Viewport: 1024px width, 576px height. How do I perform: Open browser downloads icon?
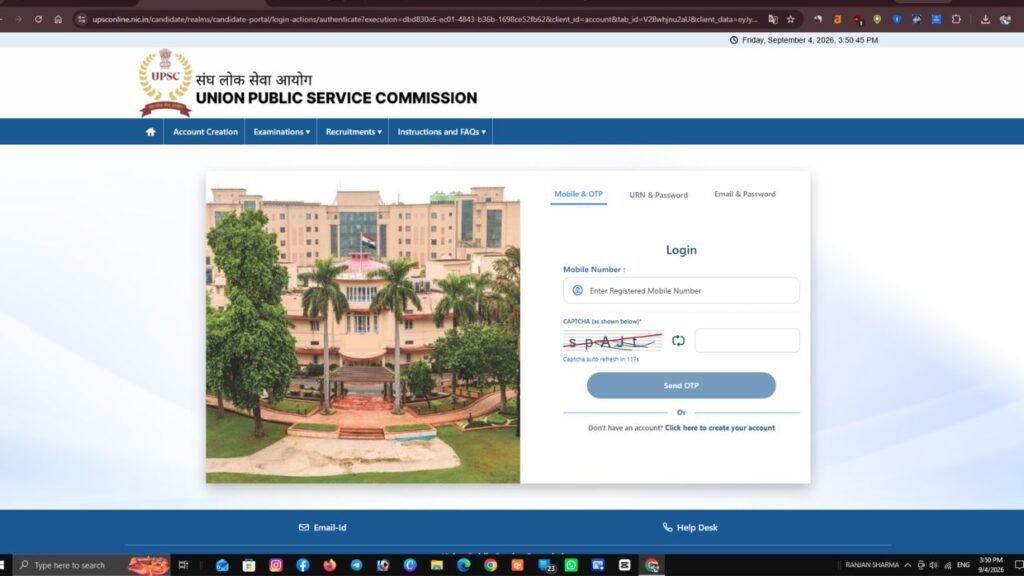coord(985,20)
